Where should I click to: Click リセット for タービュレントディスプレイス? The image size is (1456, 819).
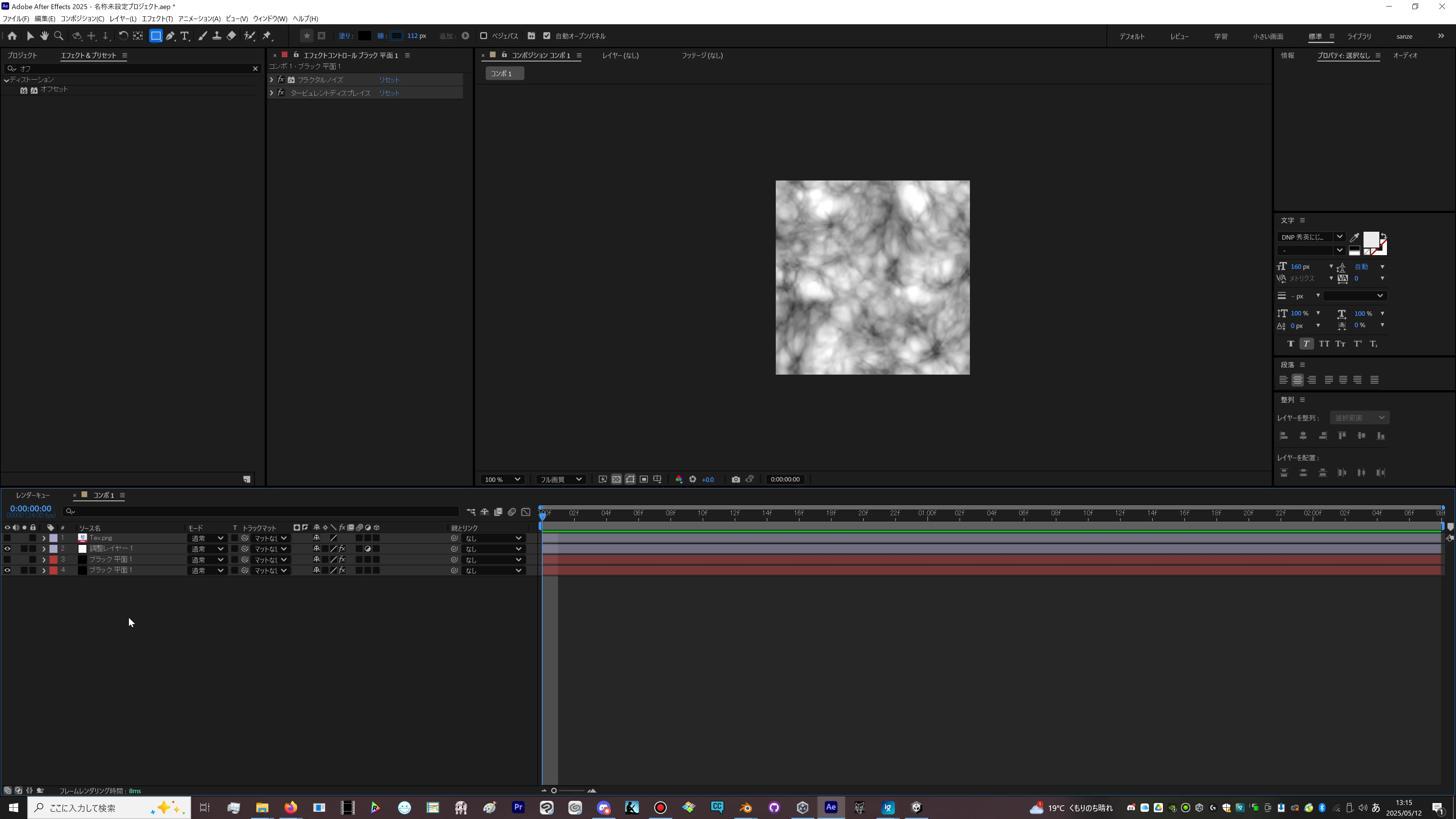point(389,93)
